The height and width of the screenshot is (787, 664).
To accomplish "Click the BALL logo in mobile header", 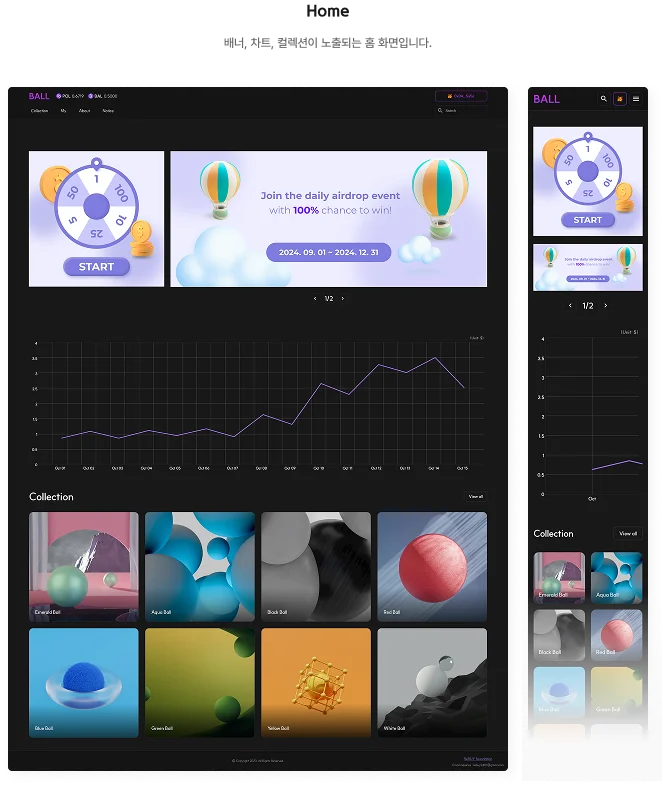I will click(546, 99).
